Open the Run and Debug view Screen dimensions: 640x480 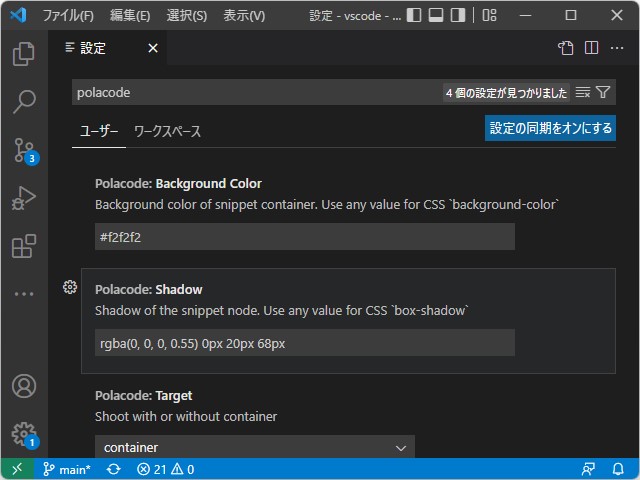click(x=24, y=198)
